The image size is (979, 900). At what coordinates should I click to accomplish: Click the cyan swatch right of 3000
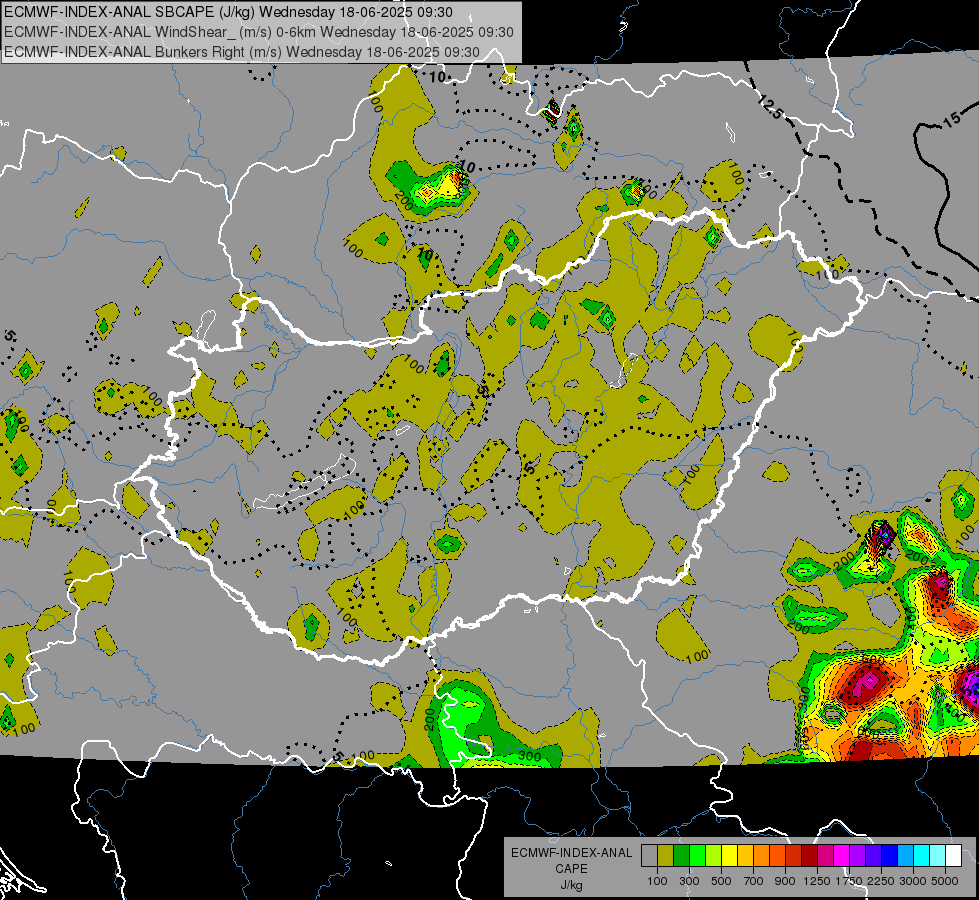point(922,856)
